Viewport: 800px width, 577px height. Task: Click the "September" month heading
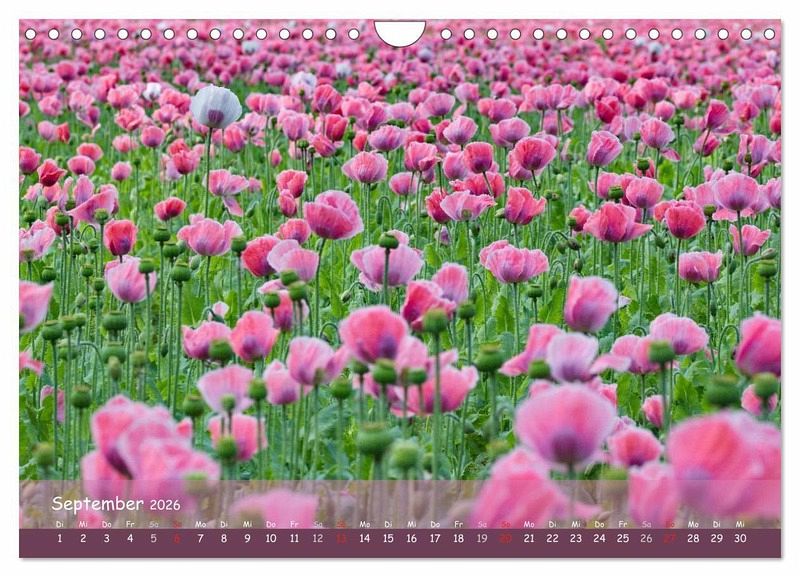pos(97,504)
